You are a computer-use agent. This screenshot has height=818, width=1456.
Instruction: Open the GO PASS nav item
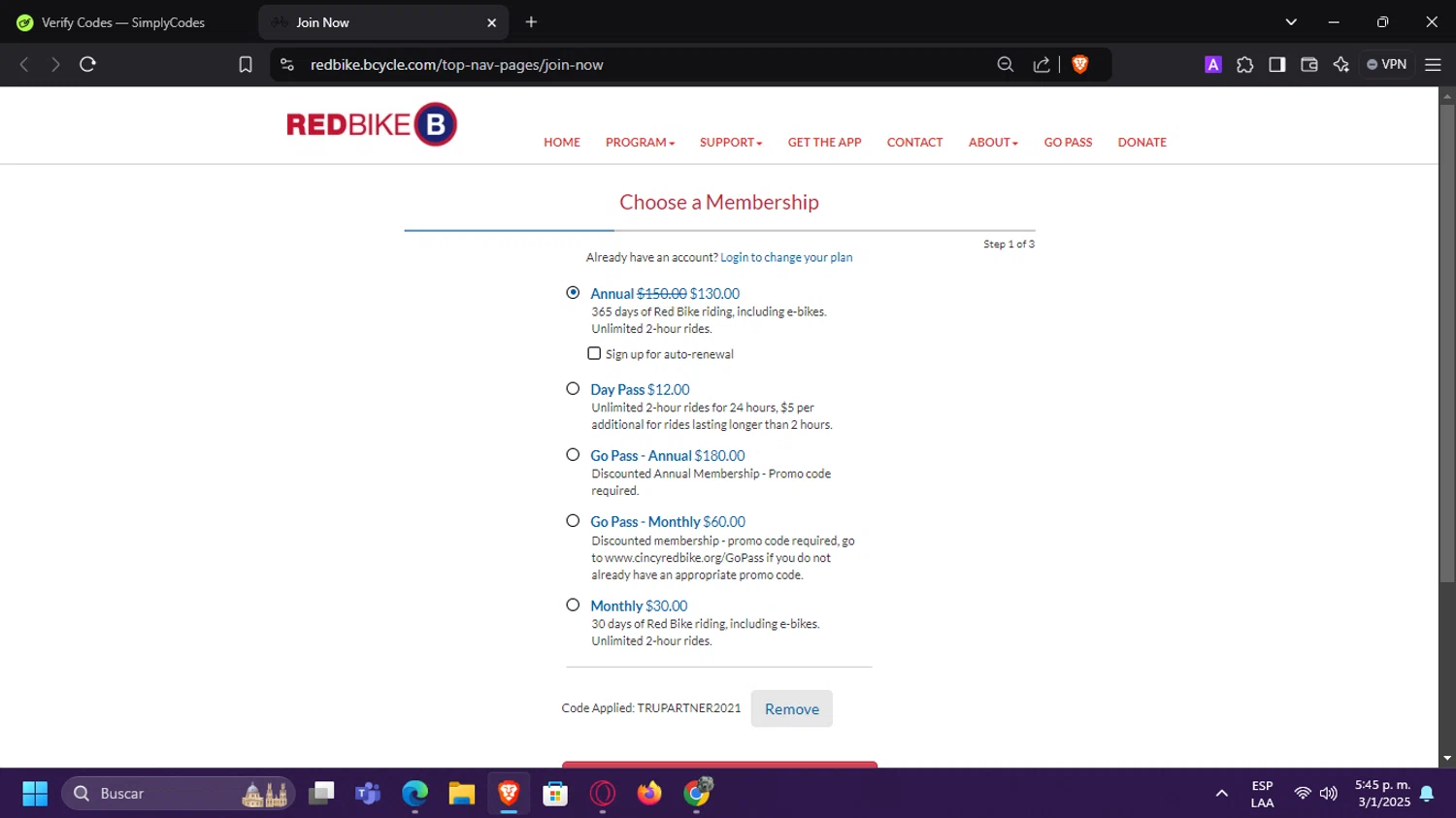coord(1068,142)
